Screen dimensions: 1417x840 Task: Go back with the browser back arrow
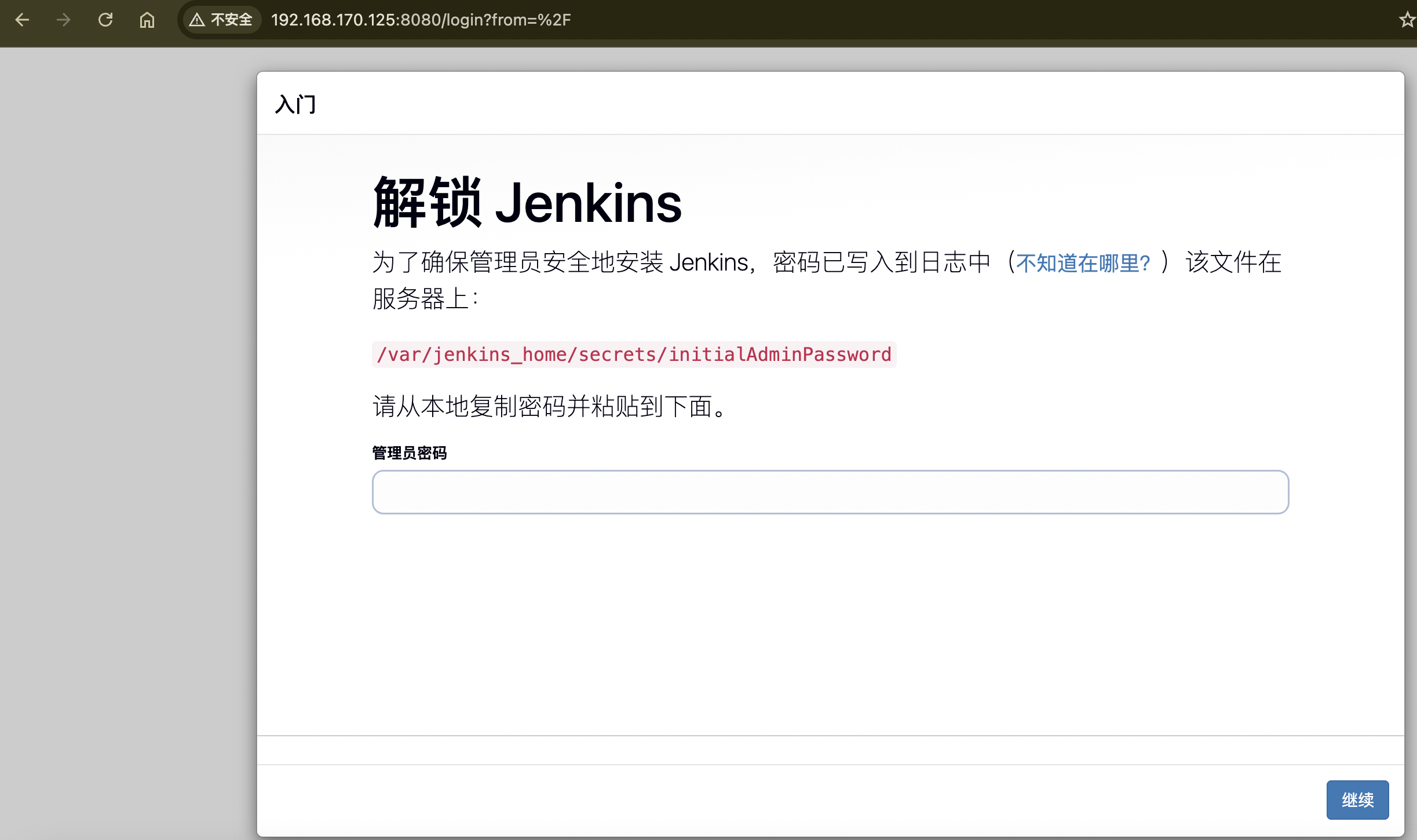tap(22, 20)
